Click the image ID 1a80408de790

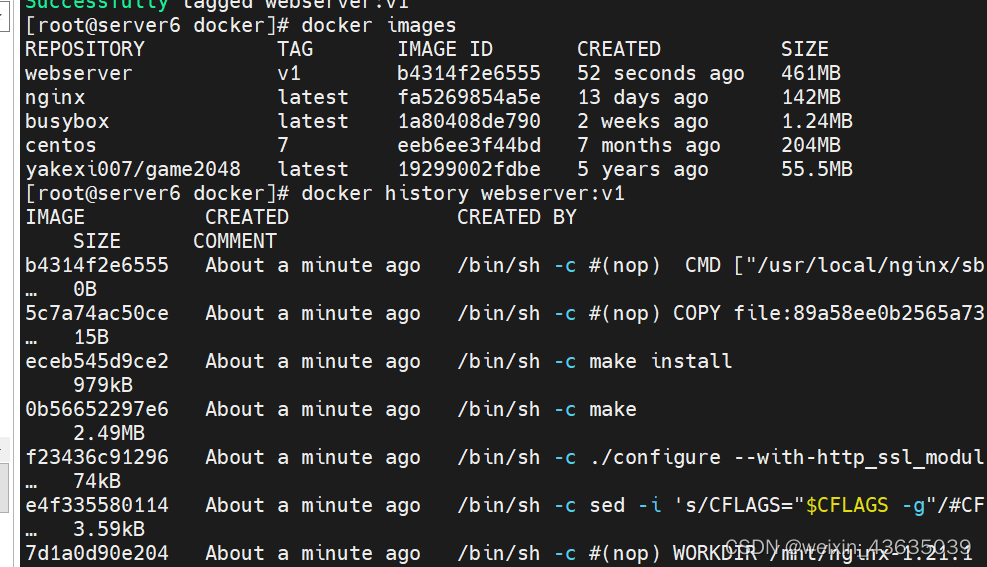pos(469,121)
